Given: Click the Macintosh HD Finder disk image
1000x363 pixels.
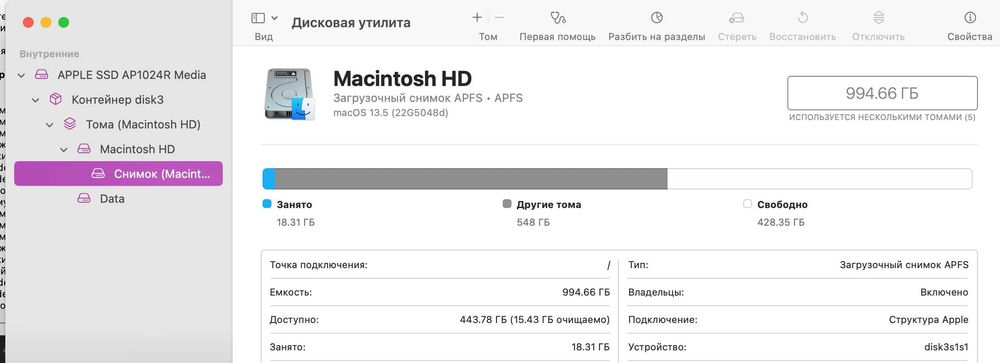Looking at the screenshot, I should 290,94.
